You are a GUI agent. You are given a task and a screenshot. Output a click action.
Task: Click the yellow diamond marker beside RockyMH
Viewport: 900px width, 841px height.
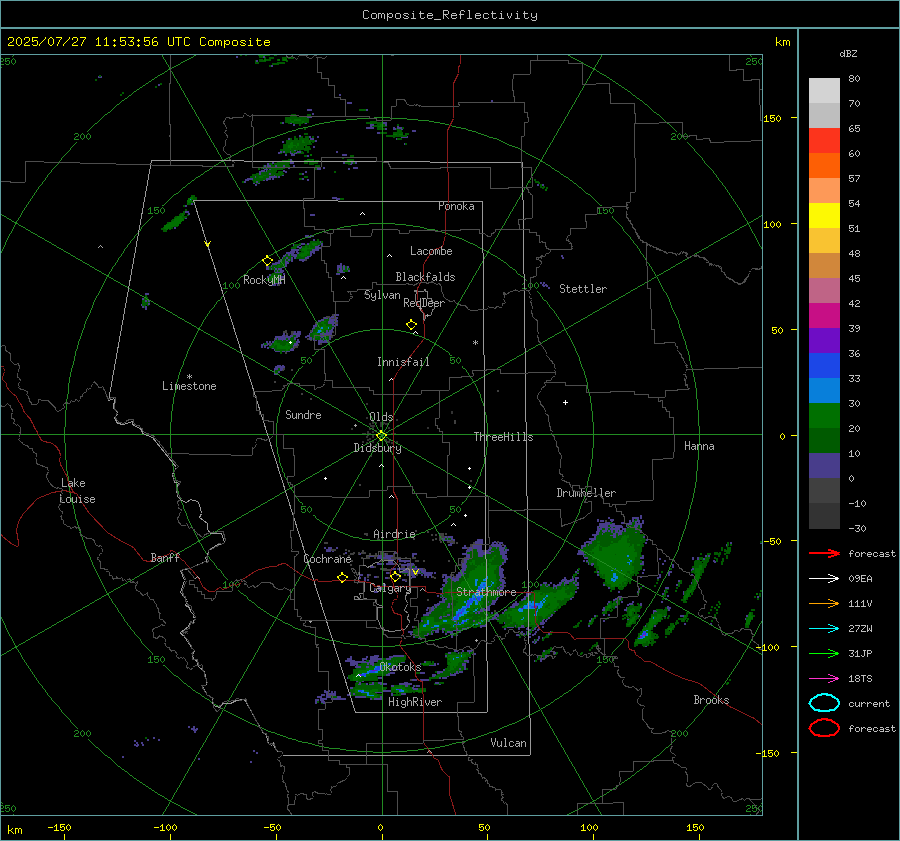click(267, 261)
